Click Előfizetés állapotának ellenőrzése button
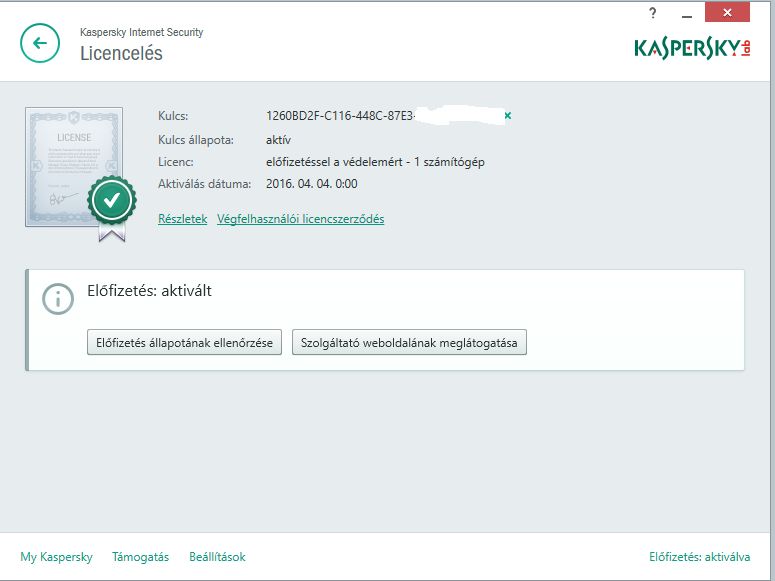Viewport: 775px width, 581px height. coord(184,342)
